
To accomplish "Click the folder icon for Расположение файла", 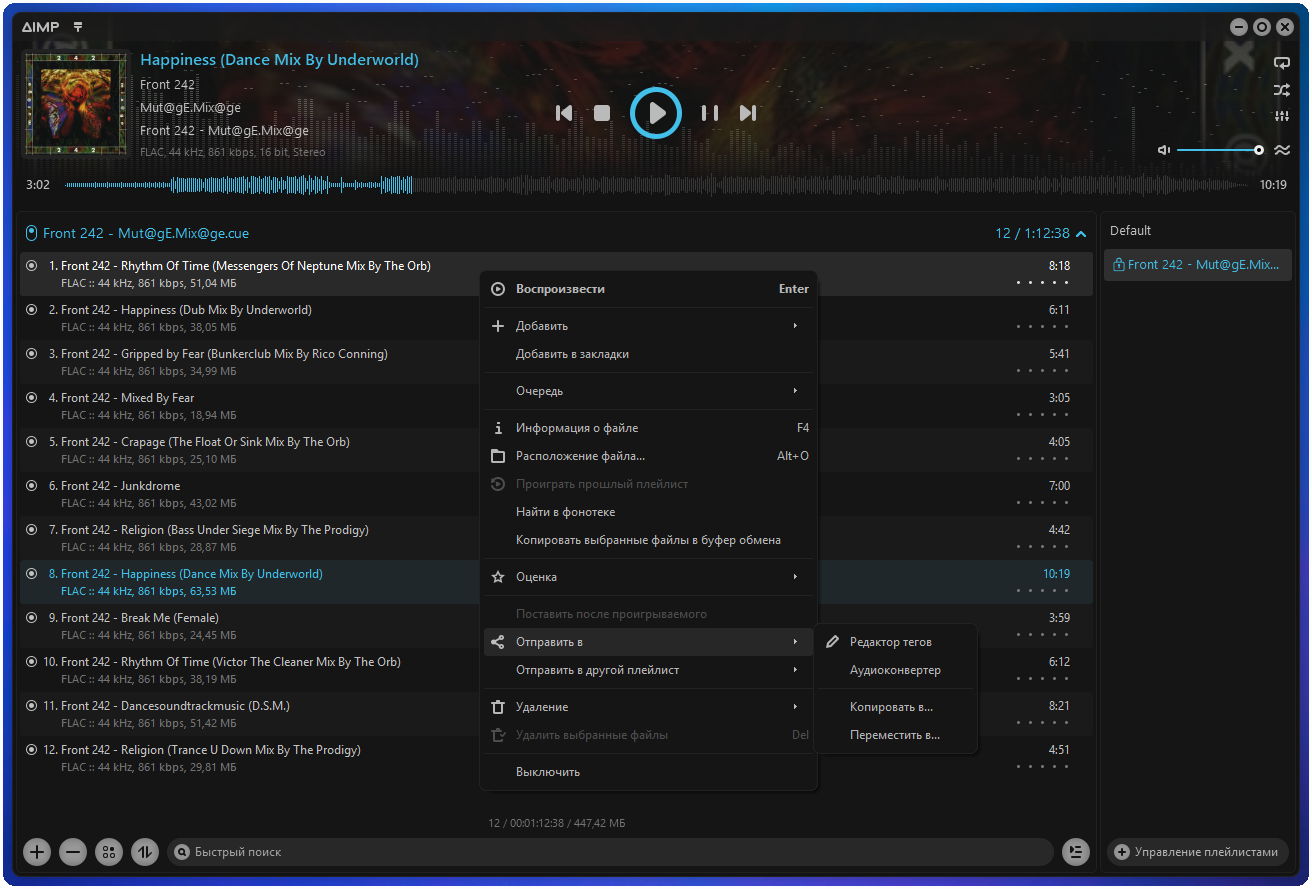I will click(x=498, y=456).
